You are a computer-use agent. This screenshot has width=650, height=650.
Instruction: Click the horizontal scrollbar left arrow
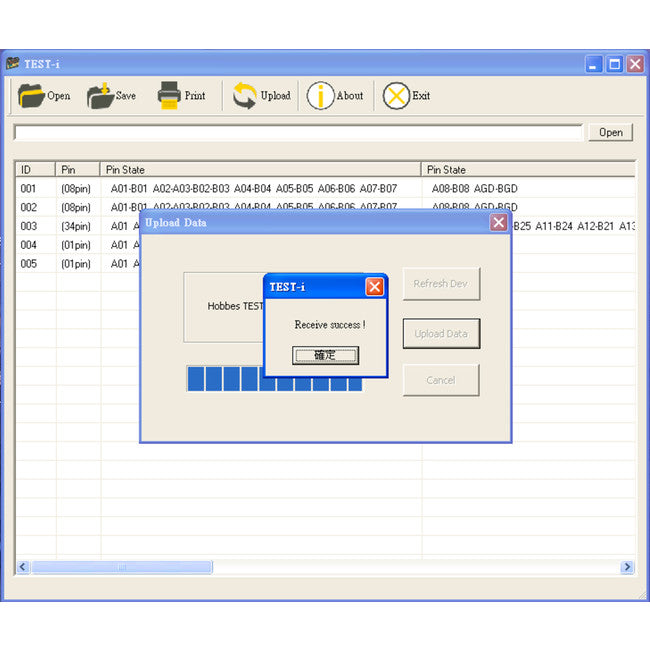23,567
